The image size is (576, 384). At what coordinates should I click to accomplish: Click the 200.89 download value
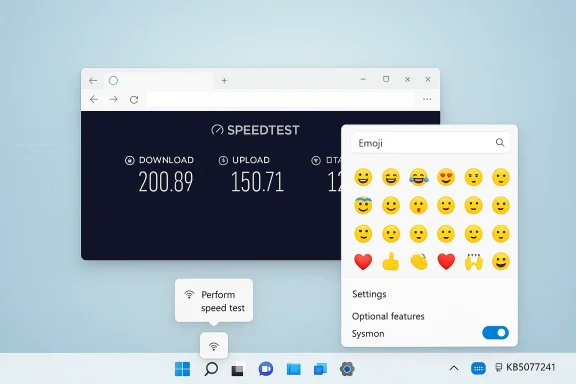[x=166, y=182]
